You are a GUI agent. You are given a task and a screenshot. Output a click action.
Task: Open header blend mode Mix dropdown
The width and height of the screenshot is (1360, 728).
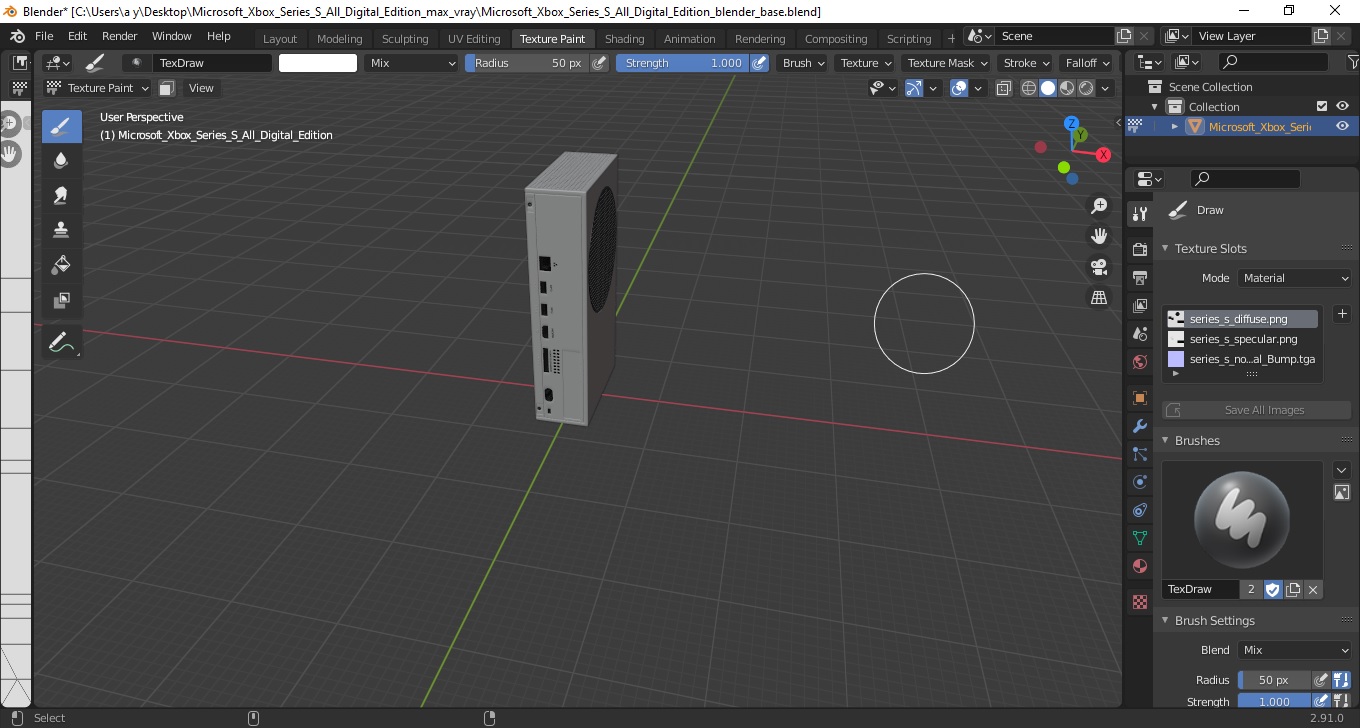click(411, 63)
